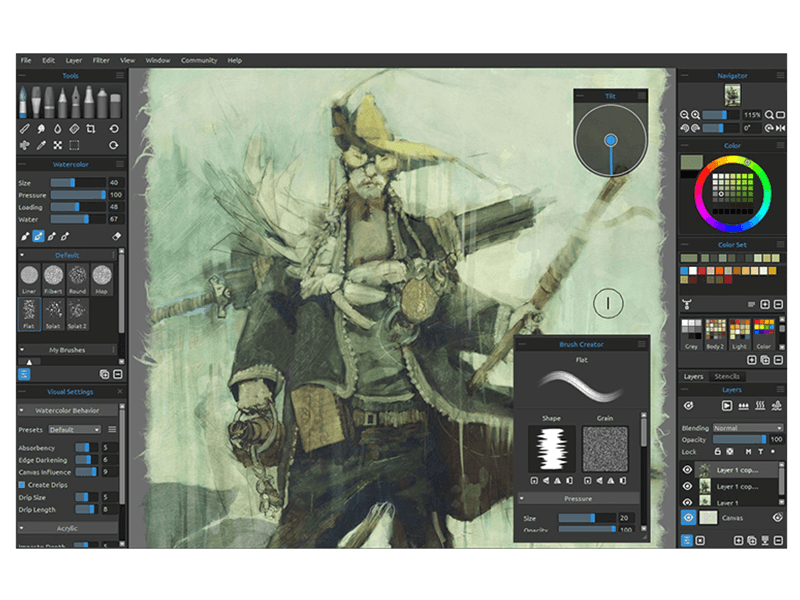800x600 pixels.
Task: Click the lock layer padlock icon
Action: click(718, 451)
